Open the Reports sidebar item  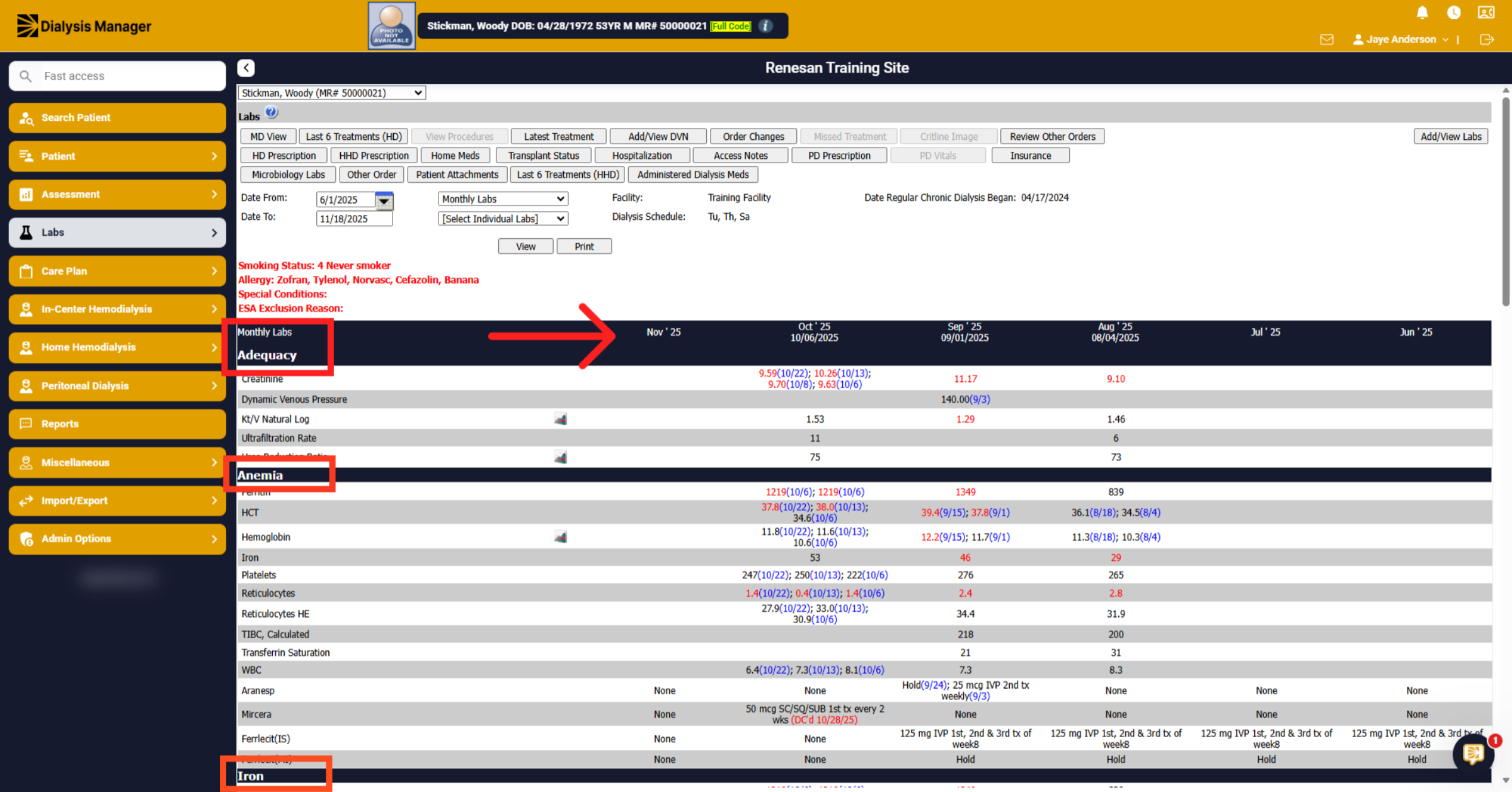[117, 424]
